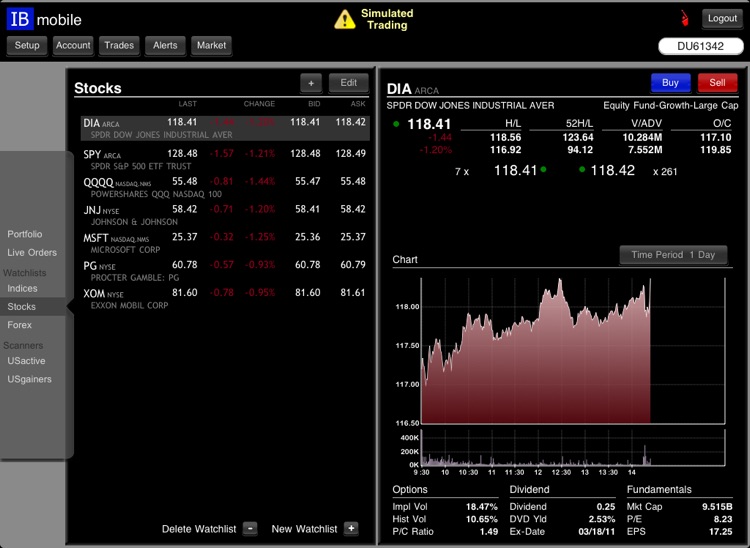Screen dimensions: 750x548
Task: Click the DVD Yld value 2.53%
Action: coord(602,519)
